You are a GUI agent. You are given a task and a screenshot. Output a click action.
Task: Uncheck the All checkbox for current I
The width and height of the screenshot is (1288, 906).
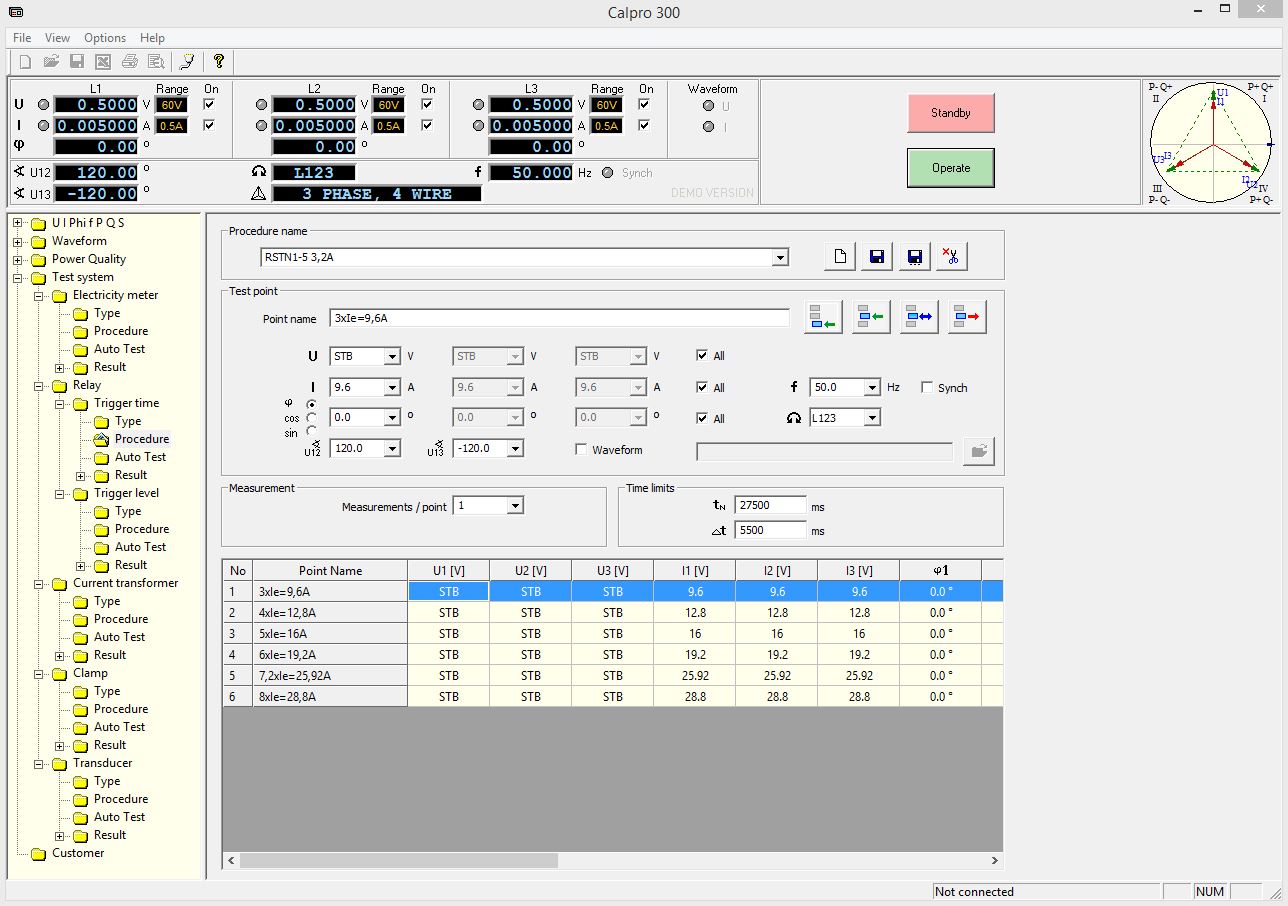coord(702,387)
